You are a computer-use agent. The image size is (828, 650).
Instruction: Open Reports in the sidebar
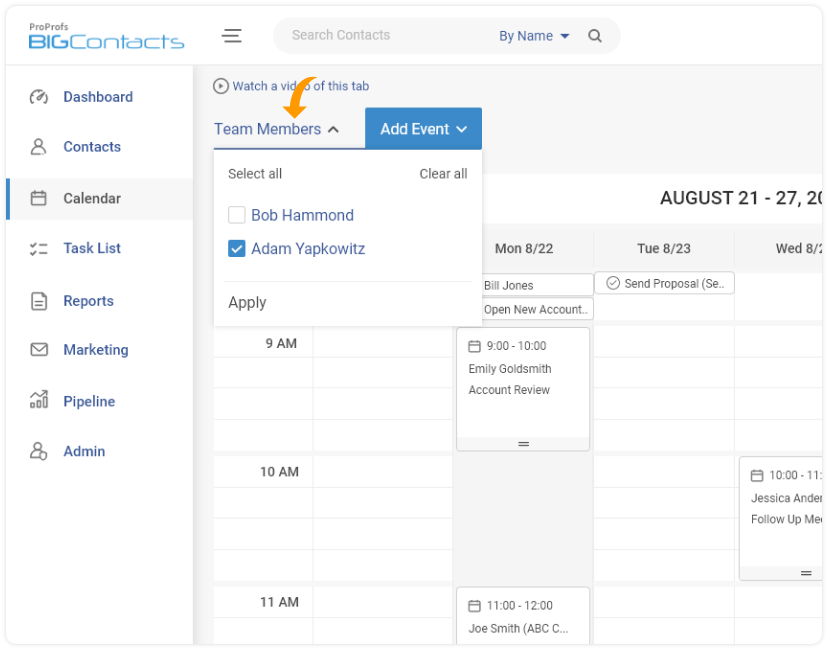(x=88, y=301)
